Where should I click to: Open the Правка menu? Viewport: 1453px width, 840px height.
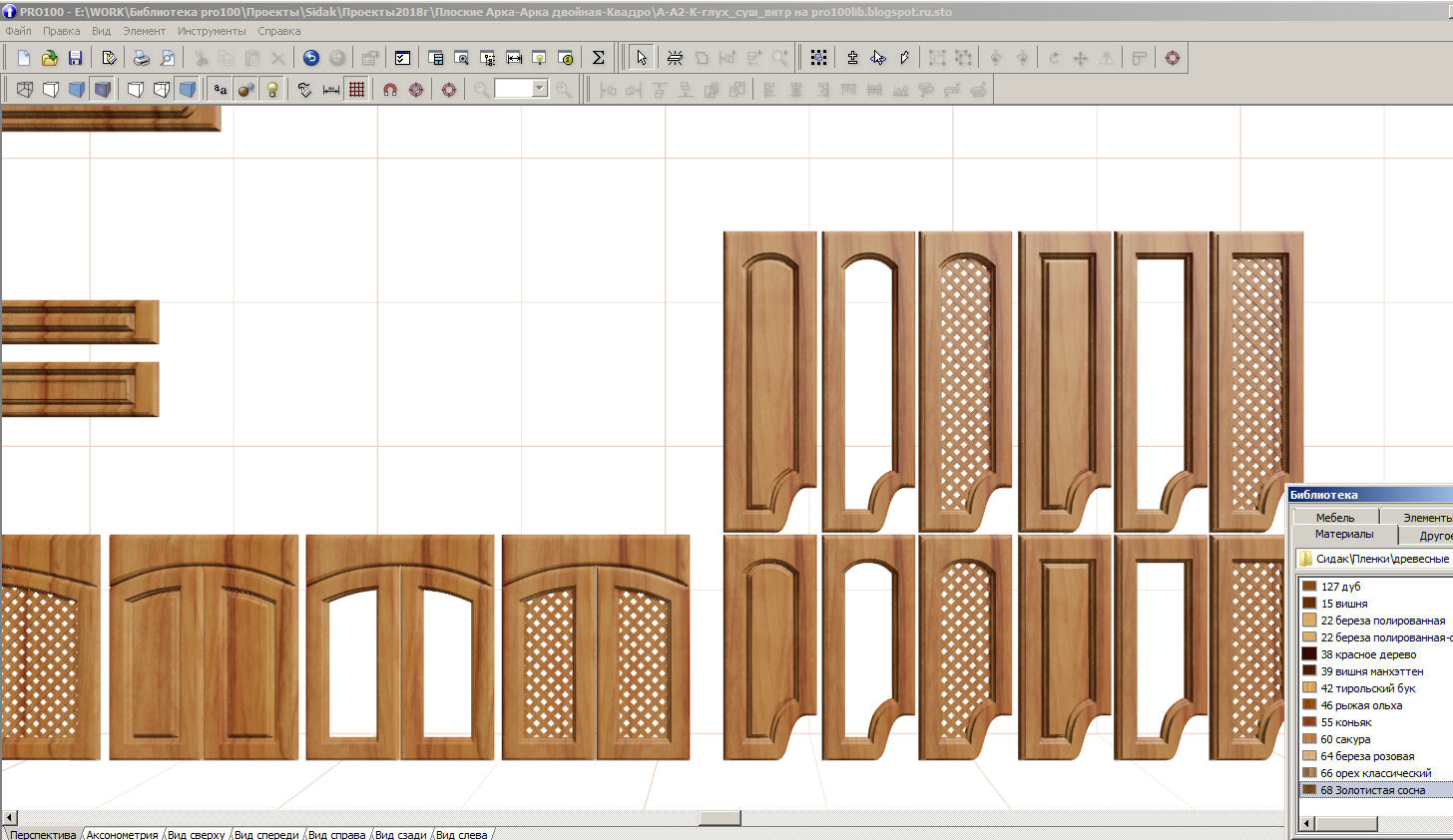(x=62, y=31)
